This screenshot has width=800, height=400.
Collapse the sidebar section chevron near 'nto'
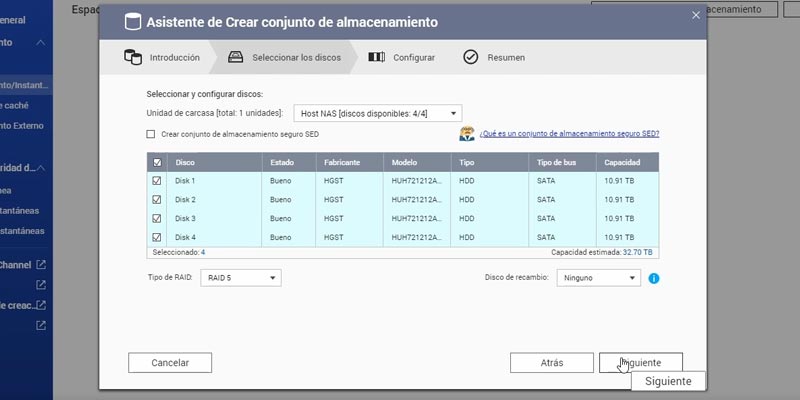(41, 42)
